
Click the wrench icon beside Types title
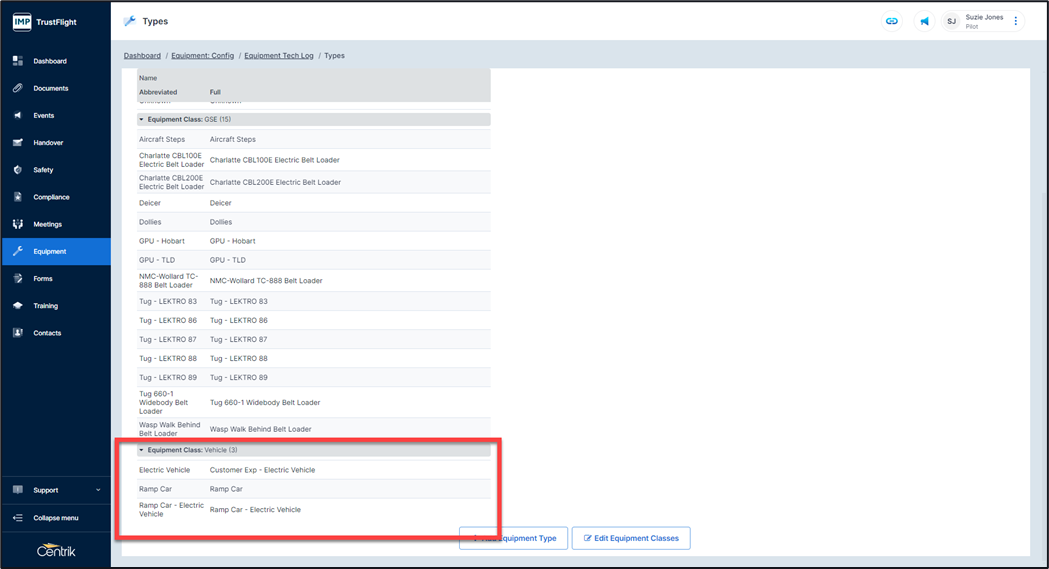tap(130, 21)
